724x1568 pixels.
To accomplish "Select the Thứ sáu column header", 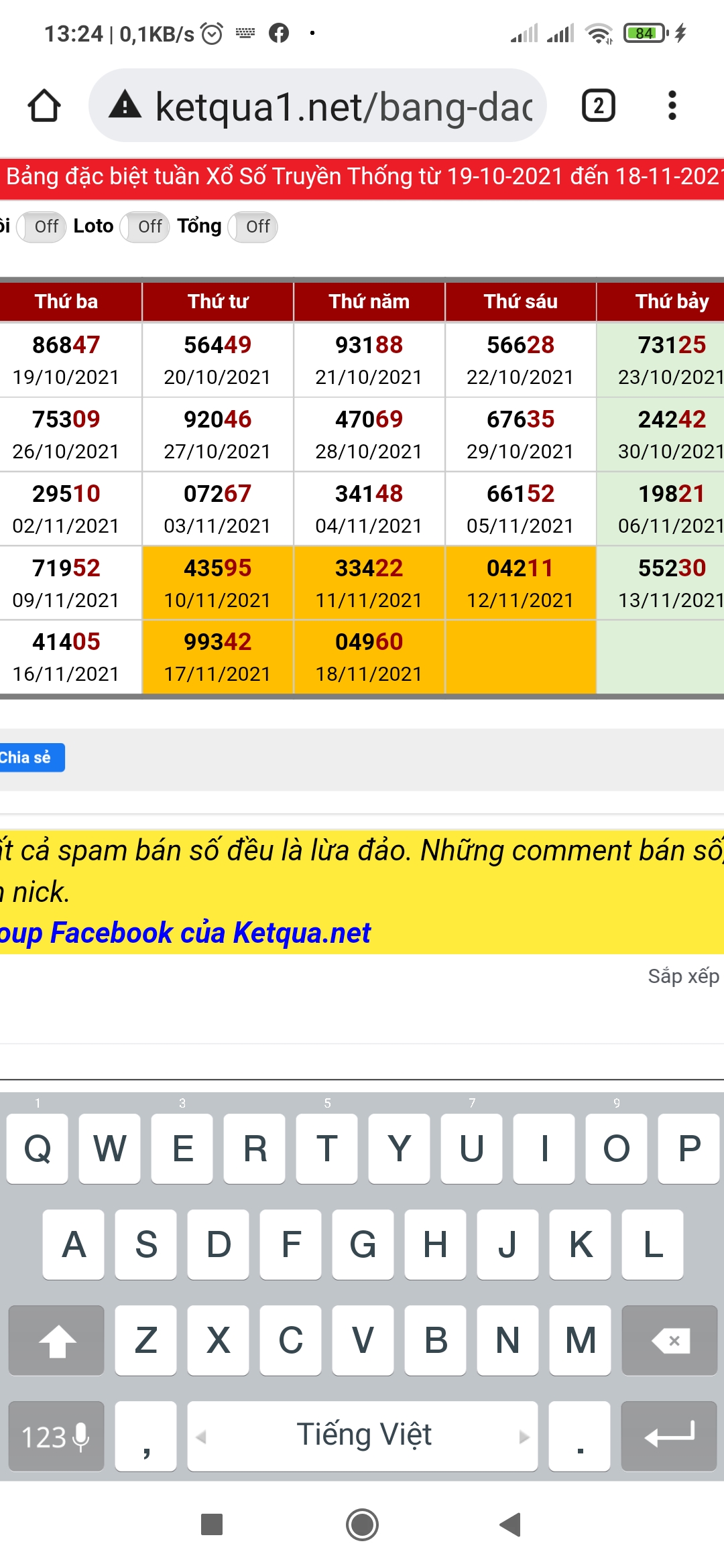I will 520,302.
